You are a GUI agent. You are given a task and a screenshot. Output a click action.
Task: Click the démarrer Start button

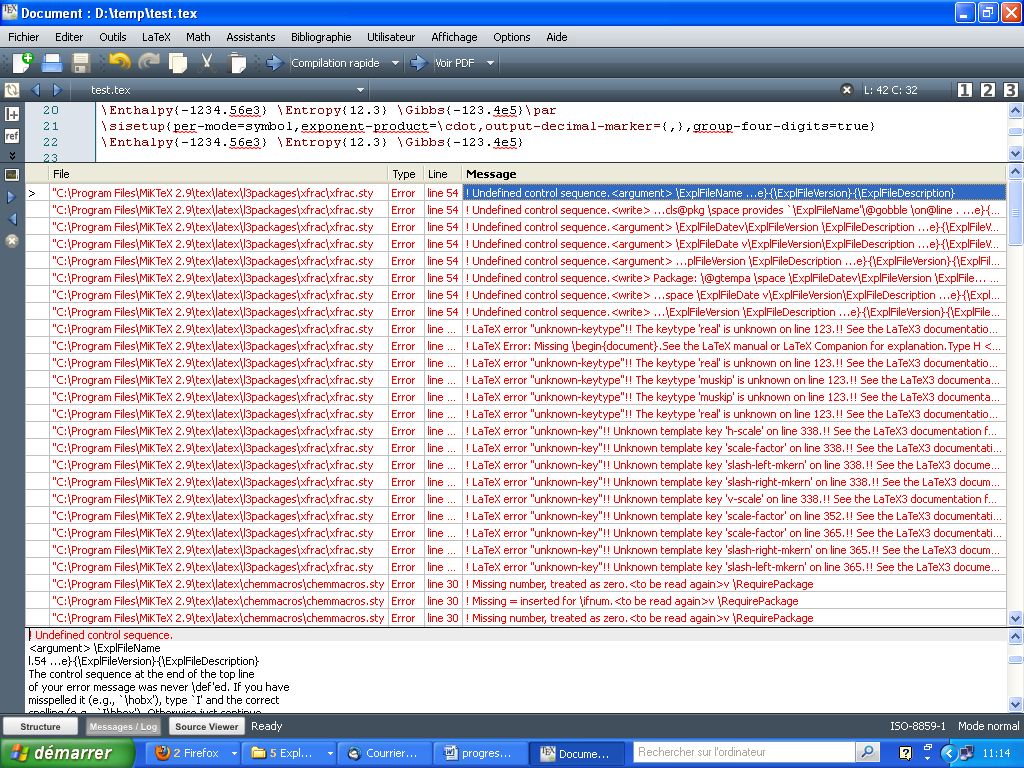point(67,753)
